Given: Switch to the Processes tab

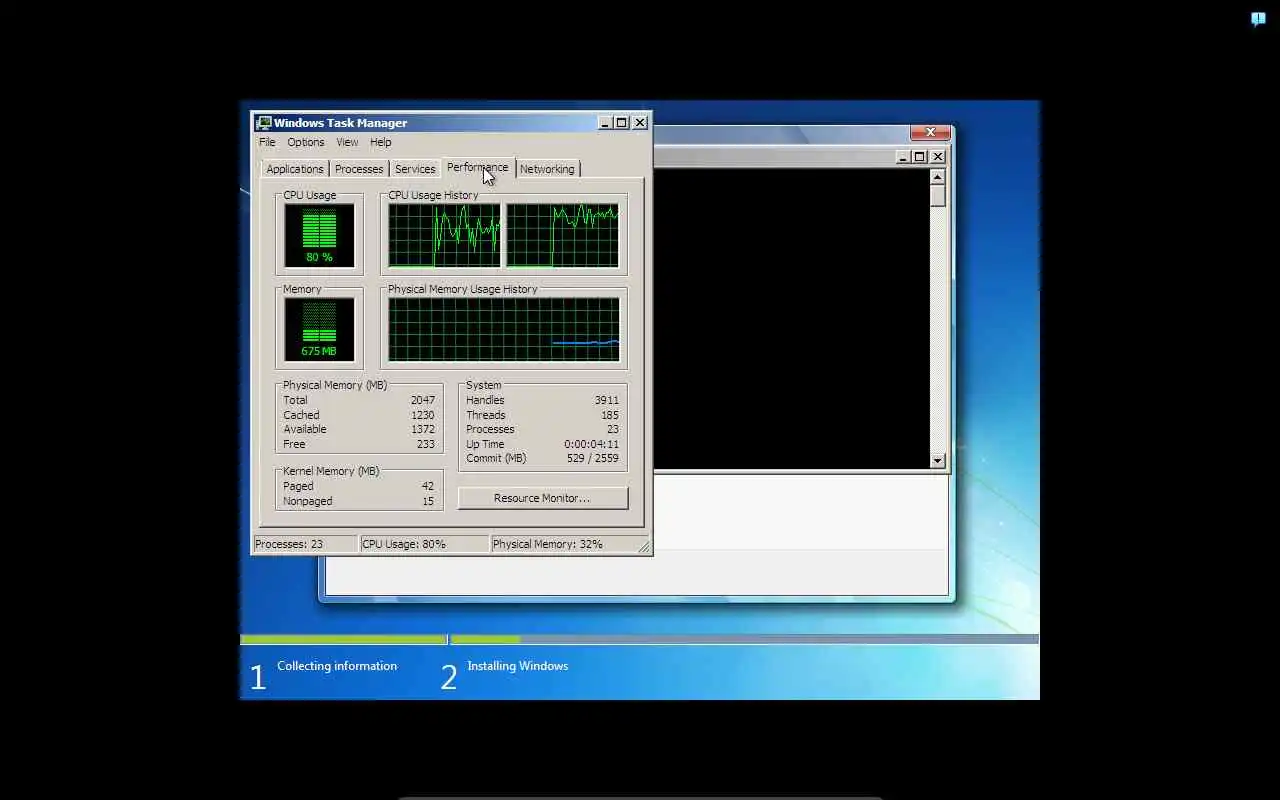Looking at the screenshot, I should point(359,169).
